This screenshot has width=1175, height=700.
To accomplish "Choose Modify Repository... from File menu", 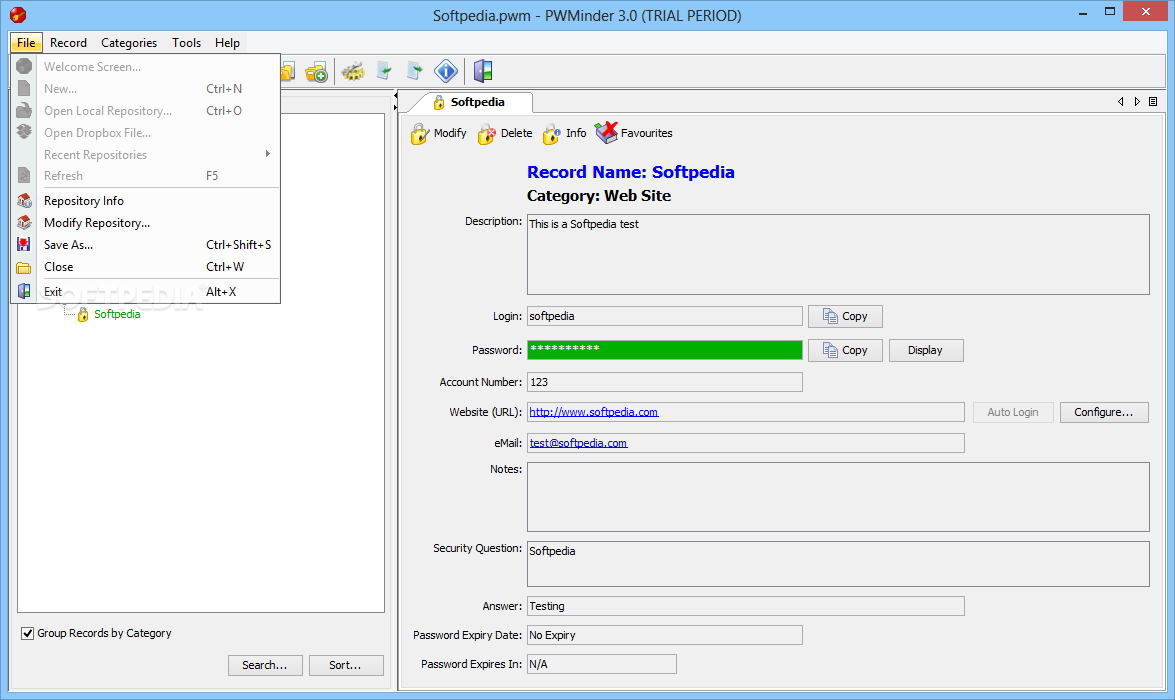I will tap(145, 223).
